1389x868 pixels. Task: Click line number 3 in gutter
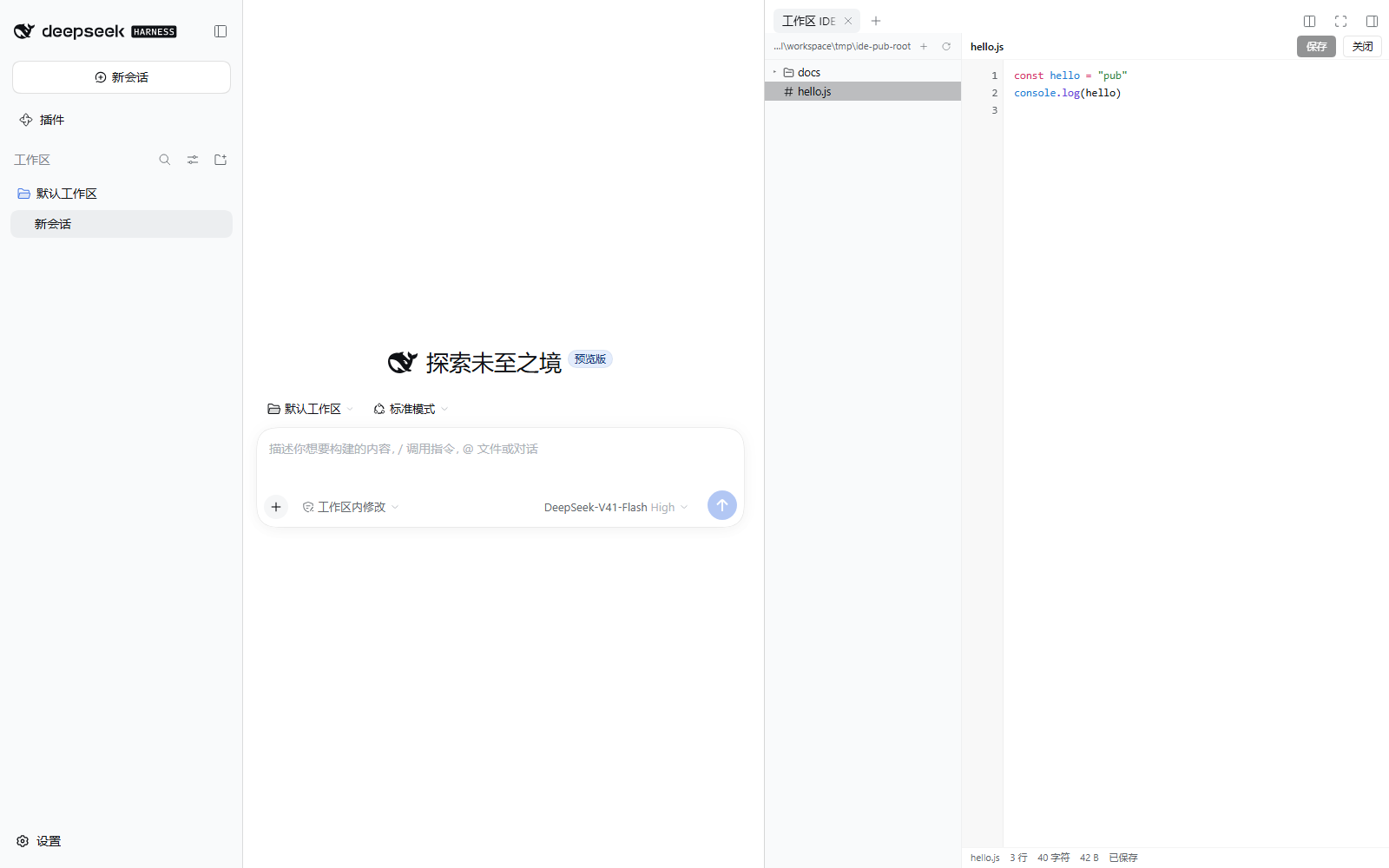coord(995,110)
